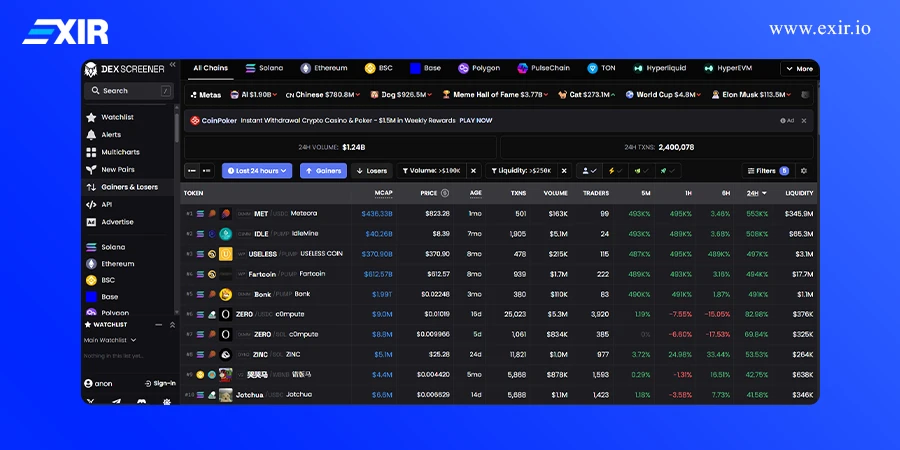Toggle the megaphone ads filter
This screenshot has width=900, height=450.
[x=641, y=171]
